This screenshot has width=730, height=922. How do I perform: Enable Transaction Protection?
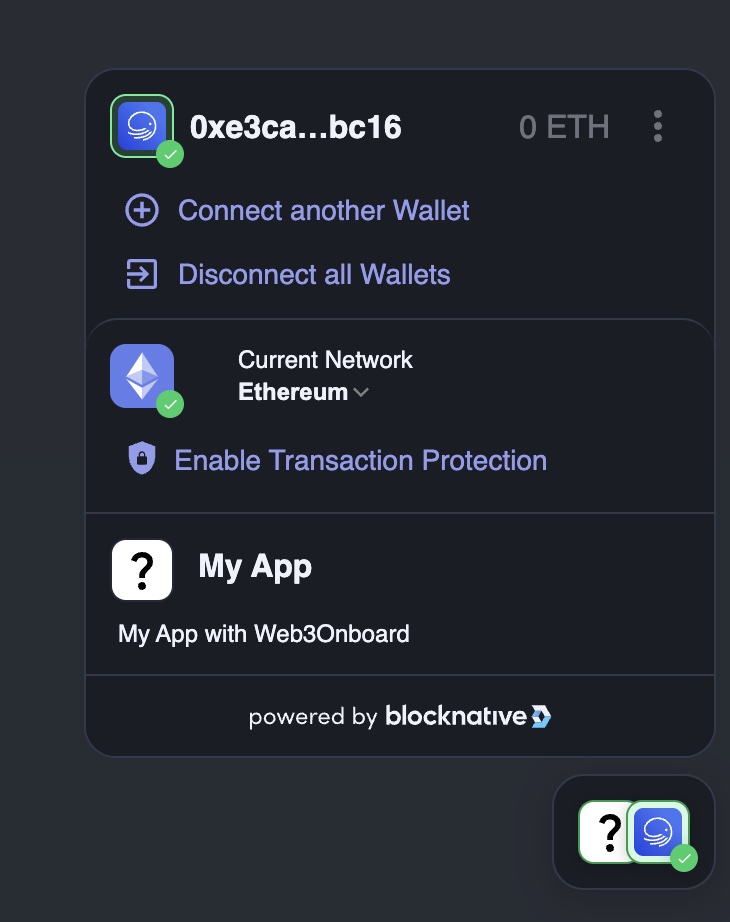(x=360, y=460)
